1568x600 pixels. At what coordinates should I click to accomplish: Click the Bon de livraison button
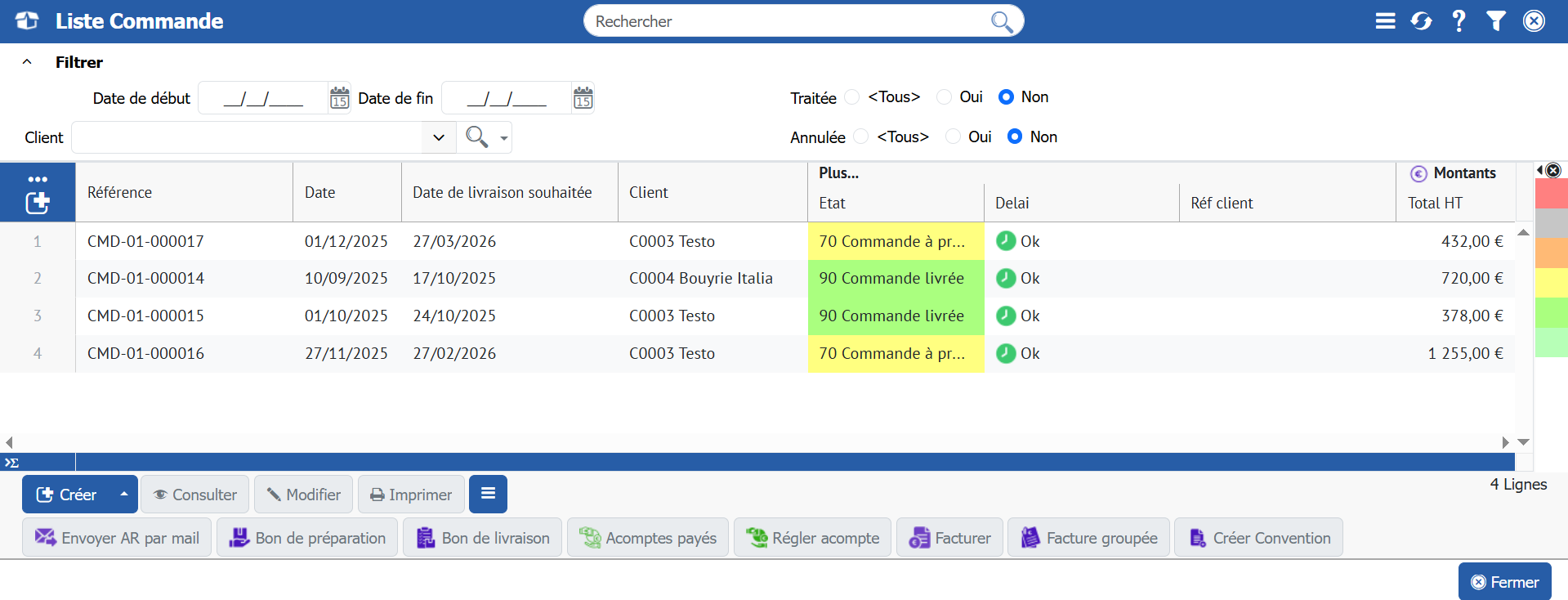[482, 538]
